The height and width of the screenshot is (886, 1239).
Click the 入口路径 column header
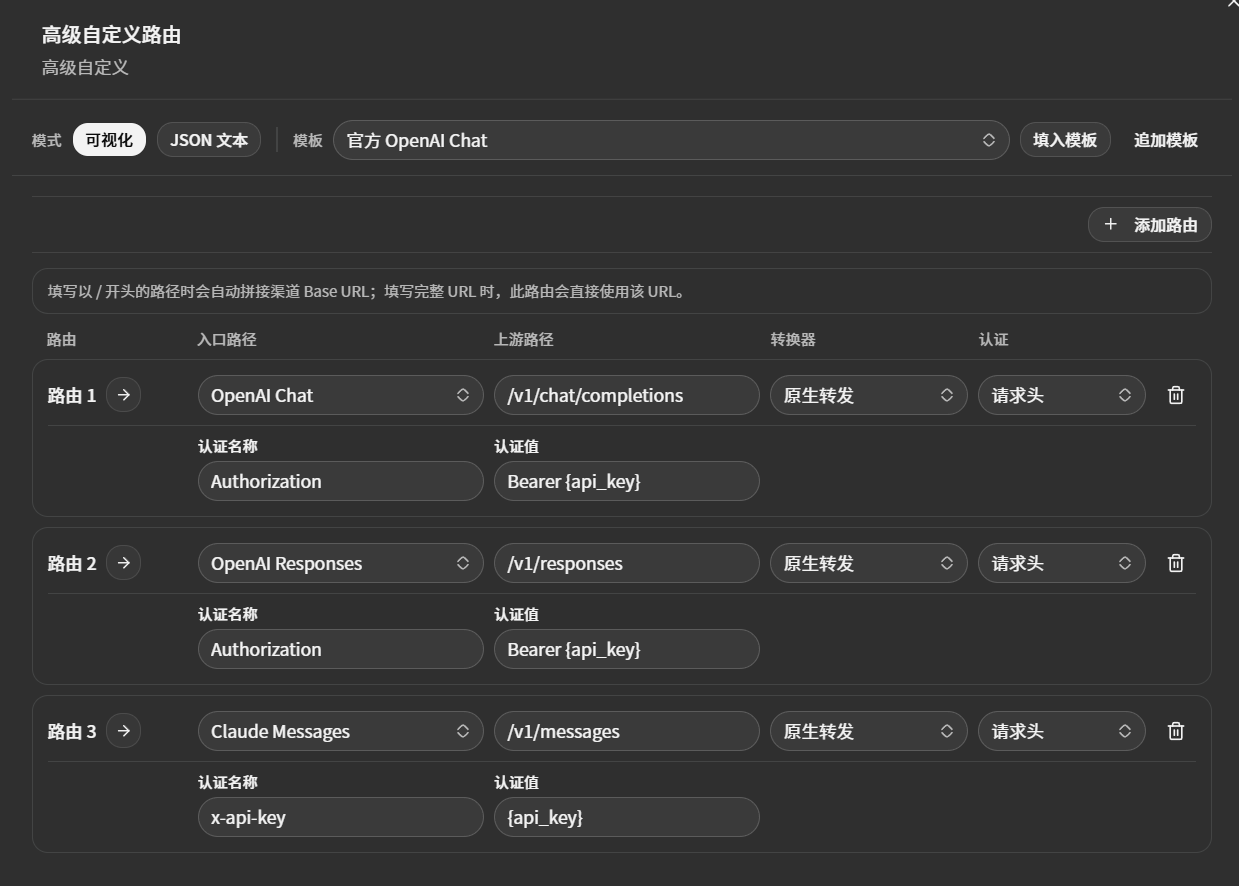pyautogui.click(x=227, y=340)
